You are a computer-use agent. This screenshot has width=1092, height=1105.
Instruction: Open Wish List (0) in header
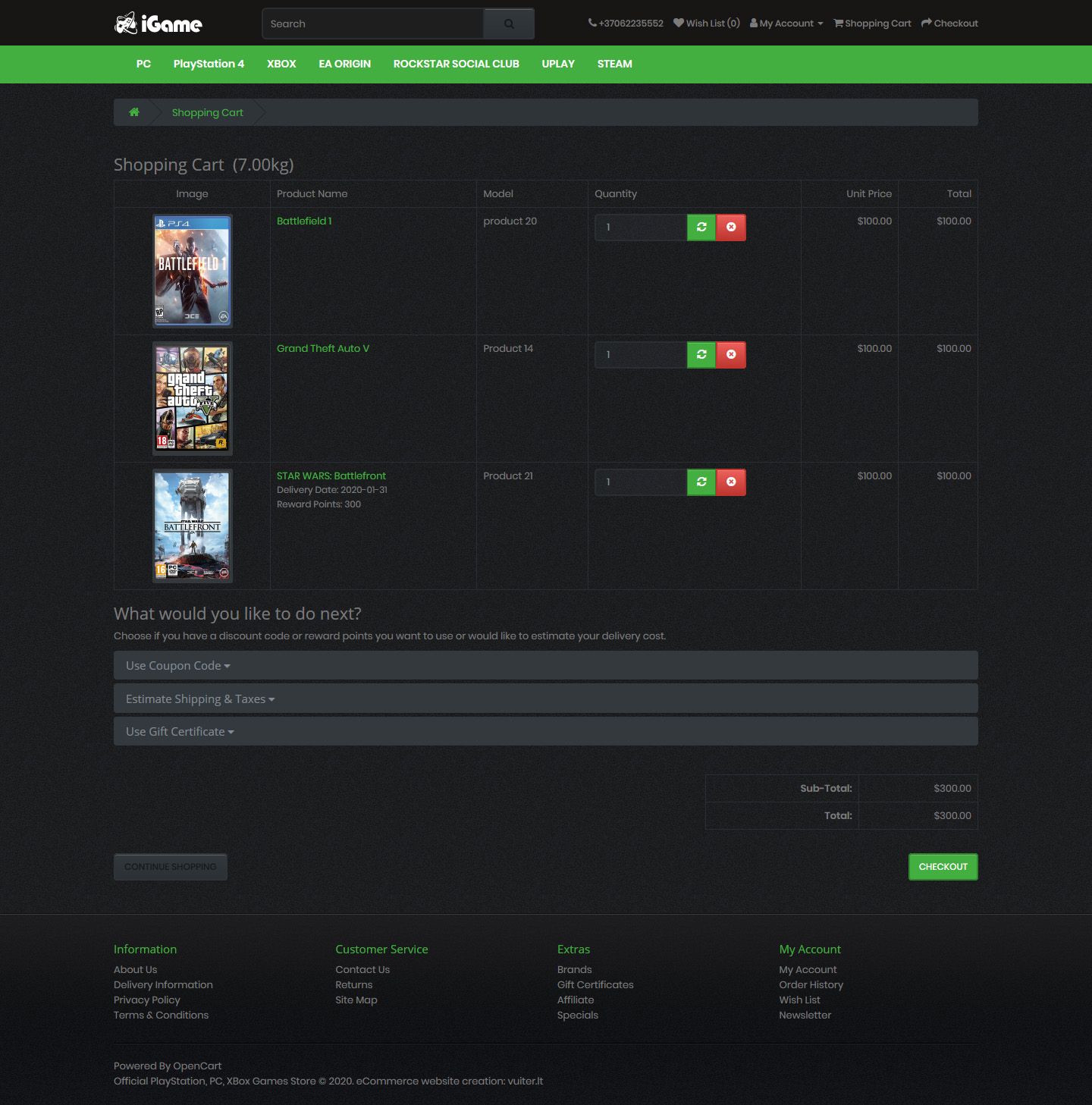click(707, 24)
